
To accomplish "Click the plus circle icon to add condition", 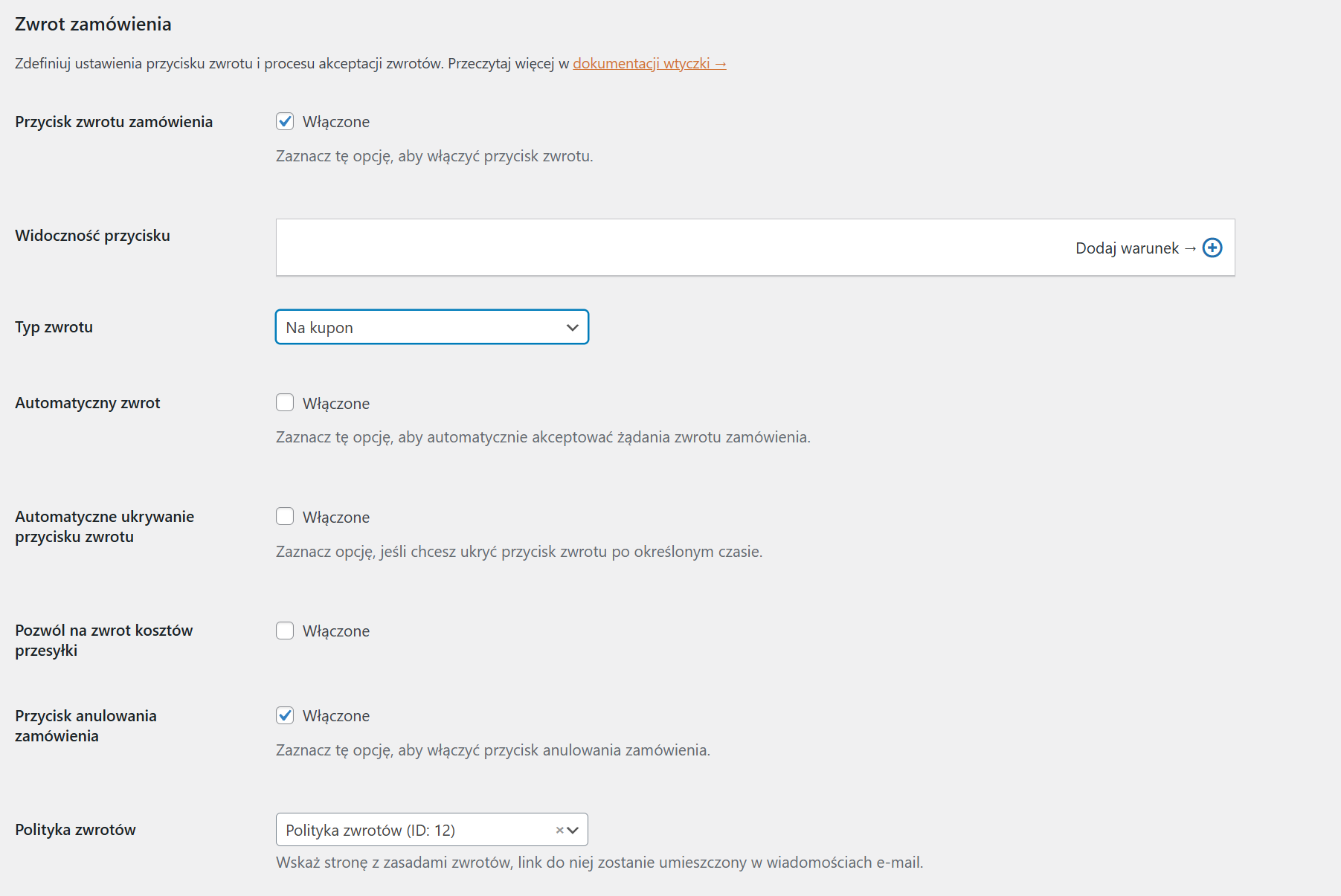I will [1212, 248].
